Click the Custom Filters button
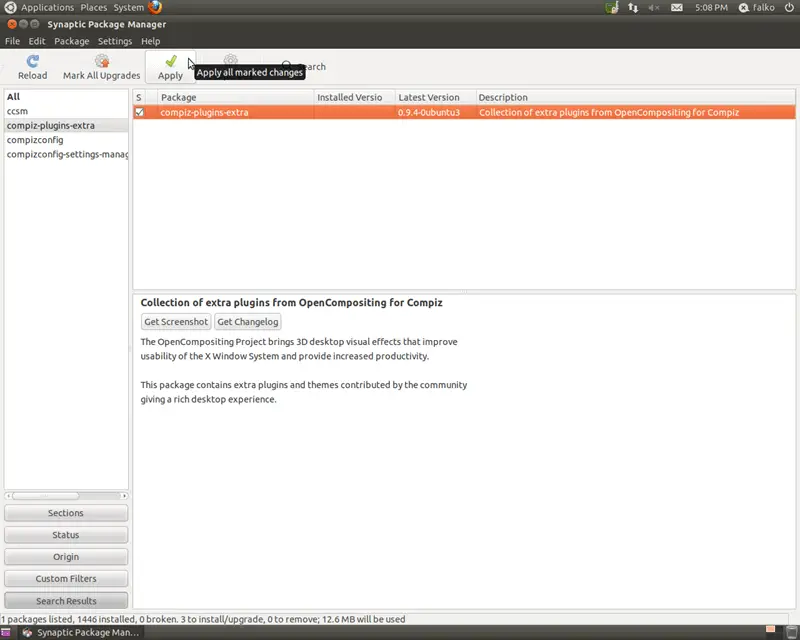The width and height of the screenshot is (800, 640). (x=66, y=579)
